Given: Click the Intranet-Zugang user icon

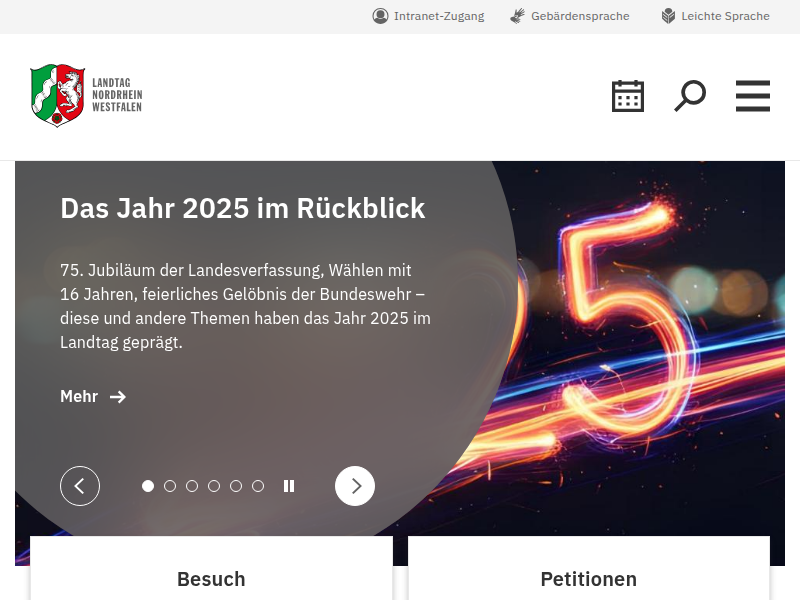Looking at the screenshot, I should pyautogui.click(x=380, y=16).
